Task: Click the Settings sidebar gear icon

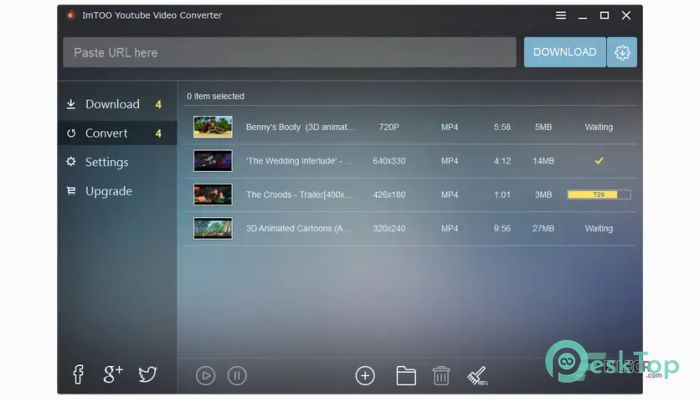Action: [x=71, y=162]
